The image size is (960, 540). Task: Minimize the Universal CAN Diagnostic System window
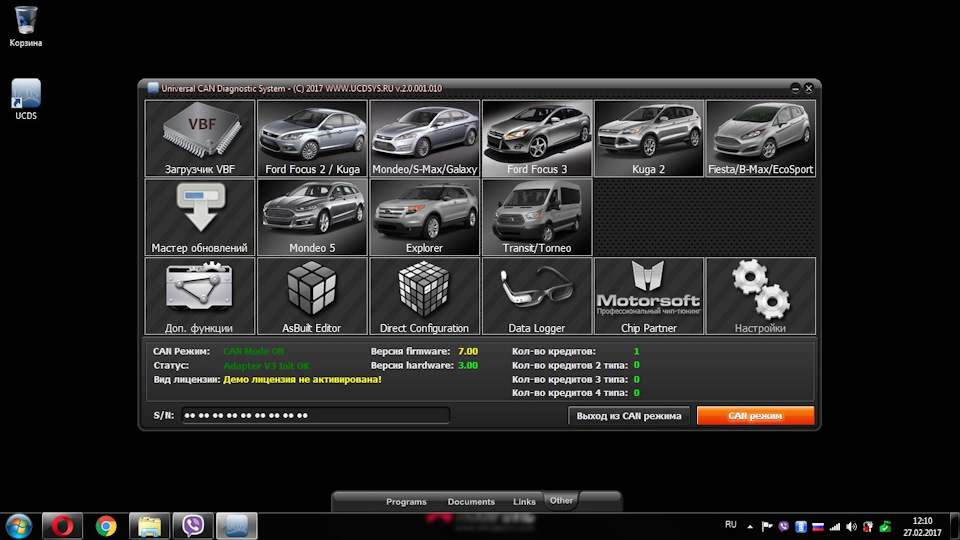[795, 88]
